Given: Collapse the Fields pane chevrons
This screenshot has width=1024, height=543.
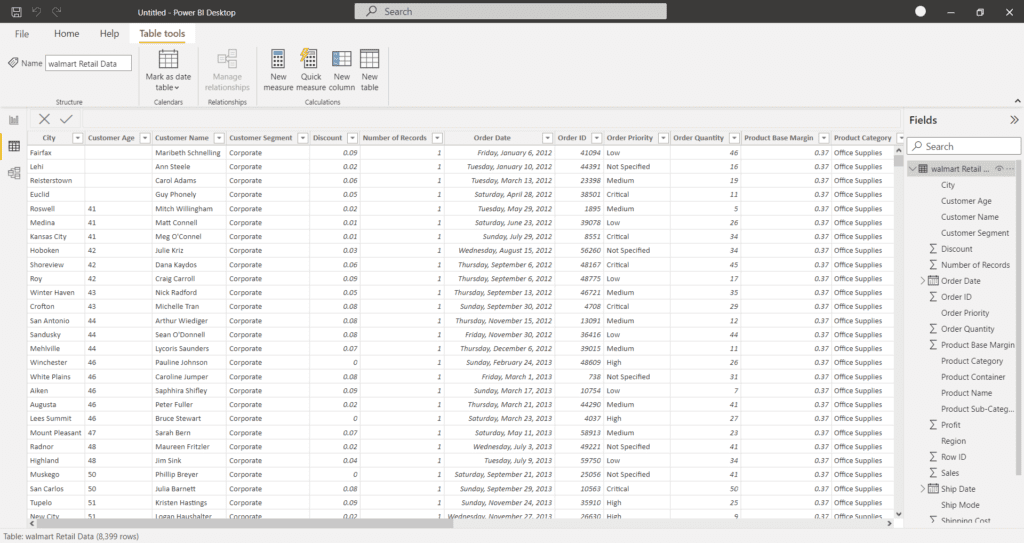Looking at the screenshot, I should [1014, 120].
